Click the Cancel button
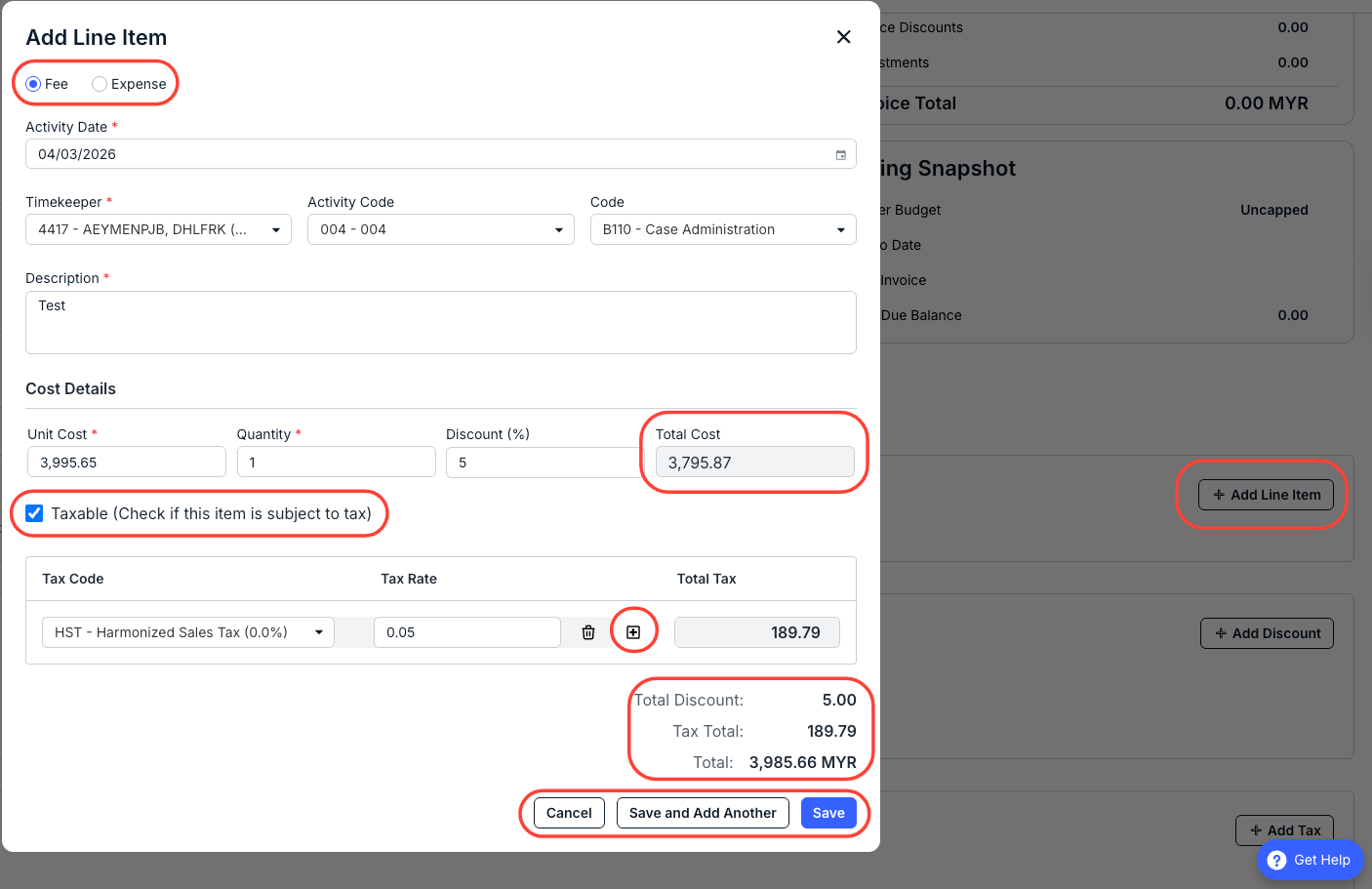The image size is (1372, 889). pos(569,813)
